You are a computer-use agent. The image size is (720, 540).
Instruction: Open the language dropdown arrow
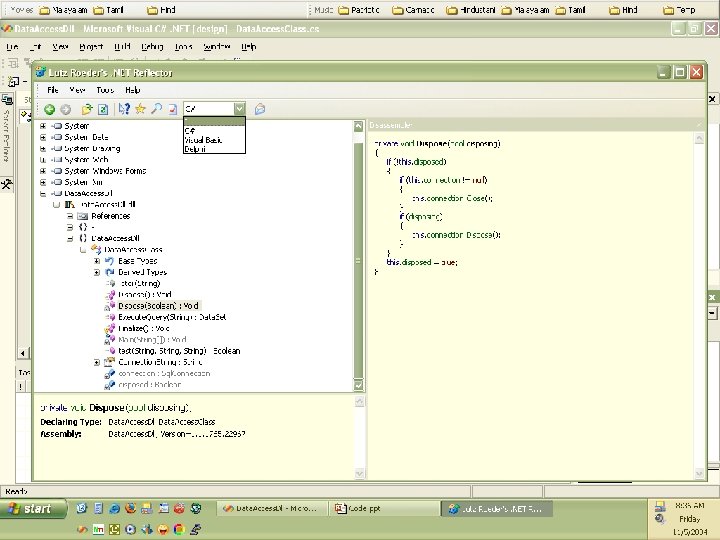[239, 108]
